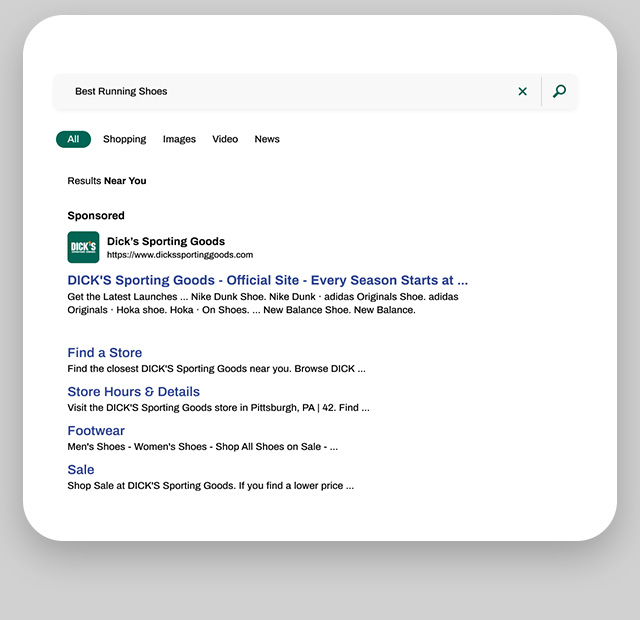Select the All results tab
This screenshot has width=640, height=620.
click(73, 139)
